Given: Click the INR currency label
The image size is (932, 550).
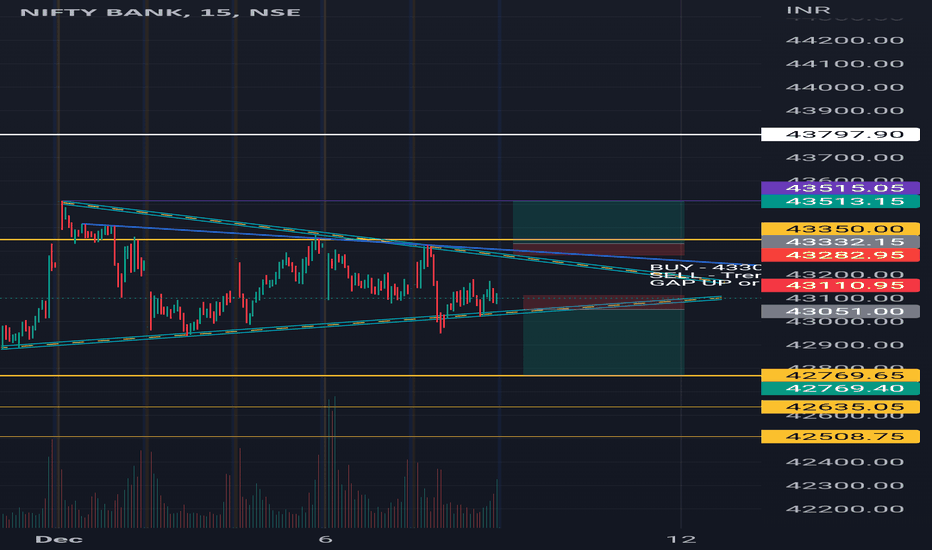Looking at the screenshot, I should point(808,10).
